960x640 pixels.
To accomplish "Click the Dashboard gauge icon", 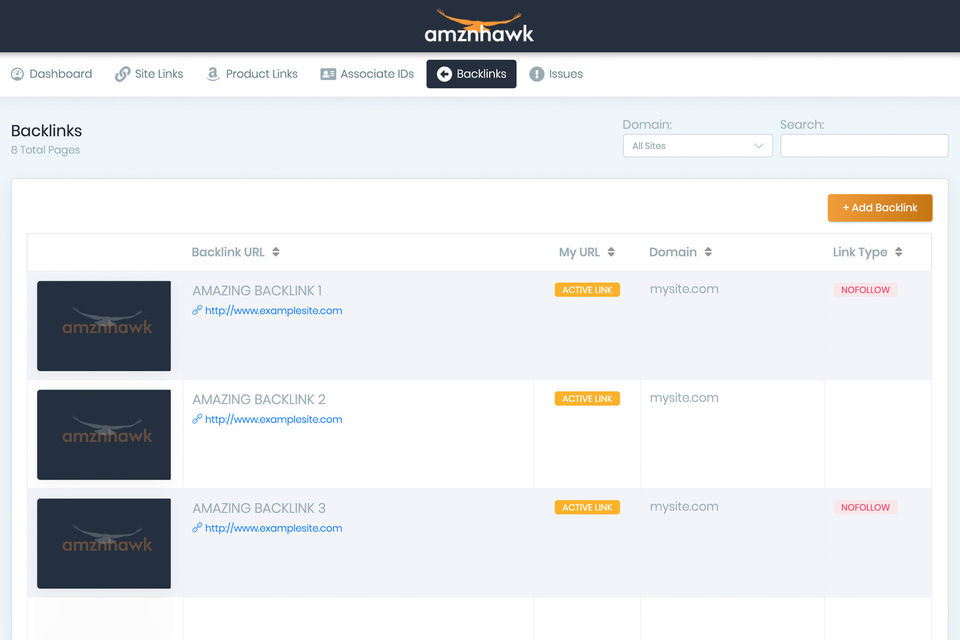I will point(17,74).
